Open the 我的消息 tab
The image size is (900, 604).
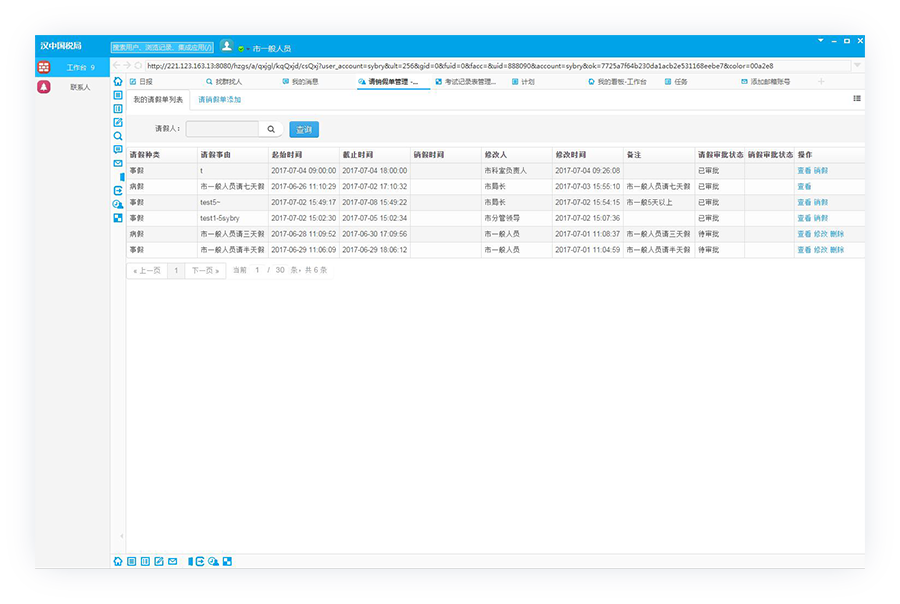tap(300, 82)
